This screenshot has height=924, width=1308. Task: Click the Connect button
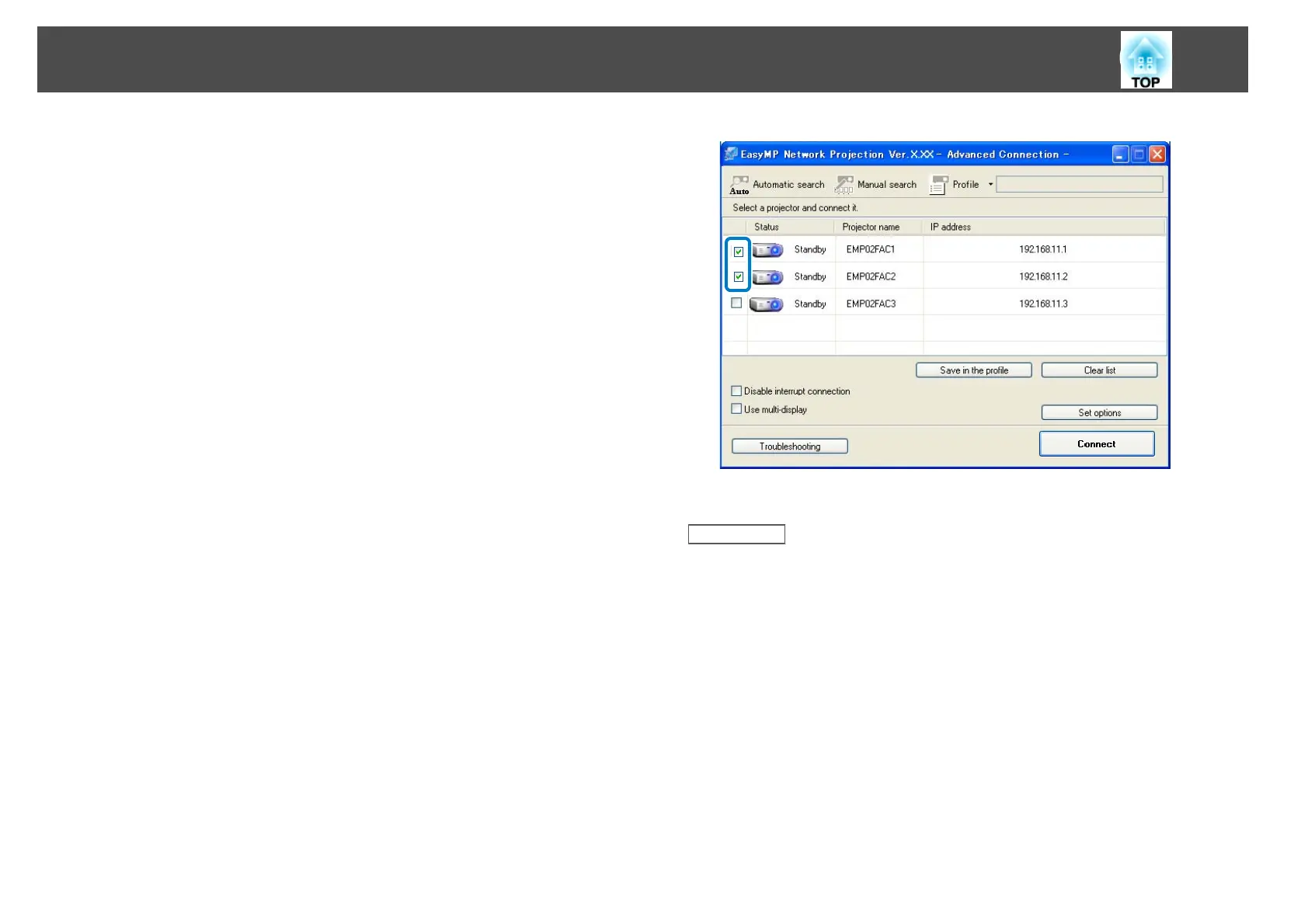point(1097,444)
